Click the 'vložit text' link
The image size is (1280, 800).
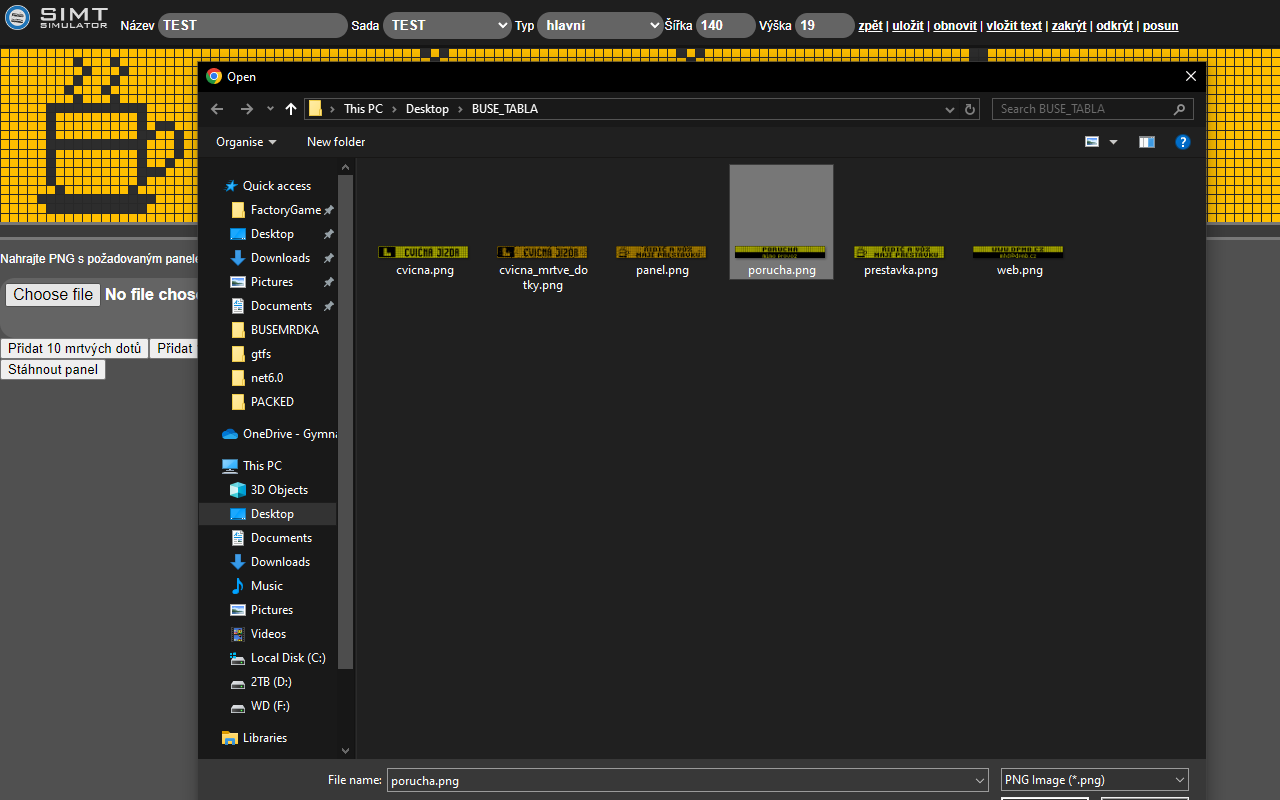point(1013,26)
